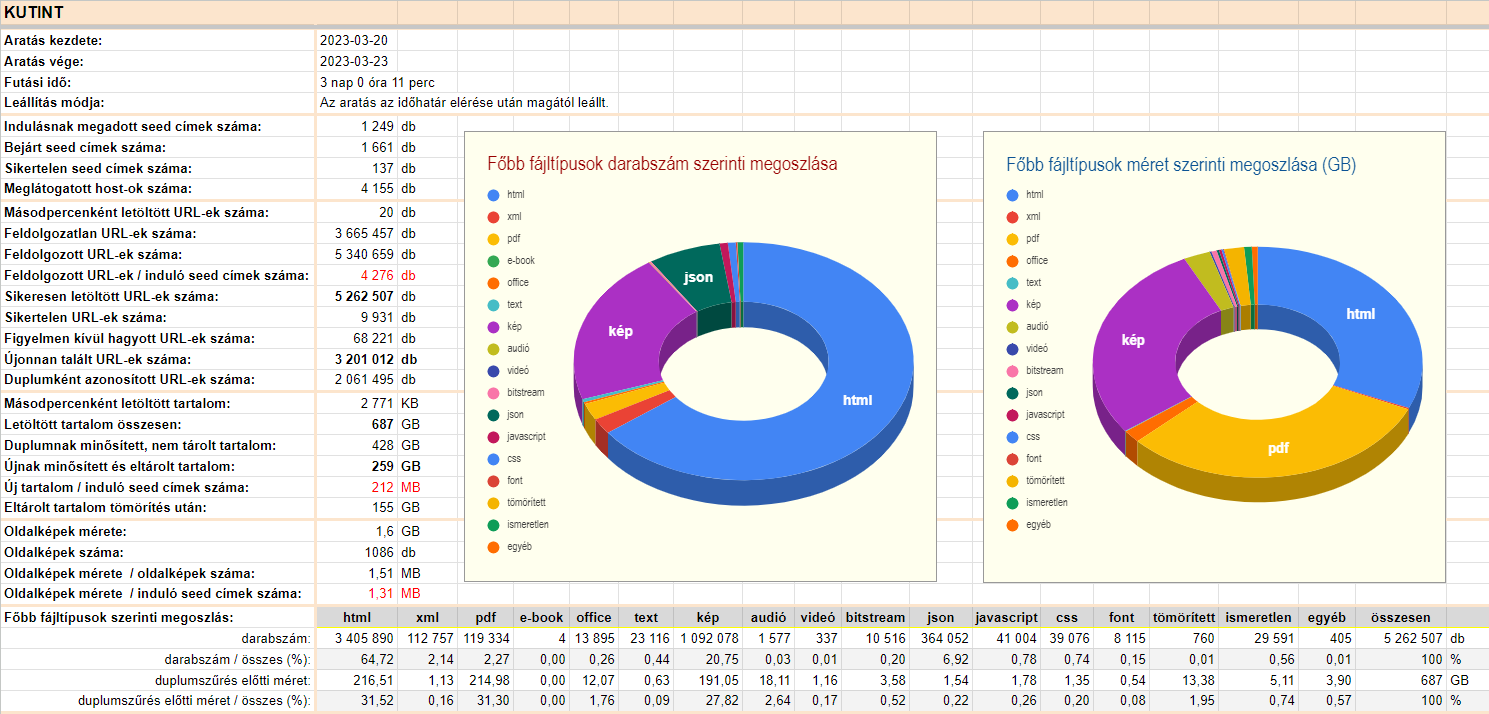Click purple kép legend swatch in size chart
Viewport: 1489px width, 714px height.
pos(1013,305)
